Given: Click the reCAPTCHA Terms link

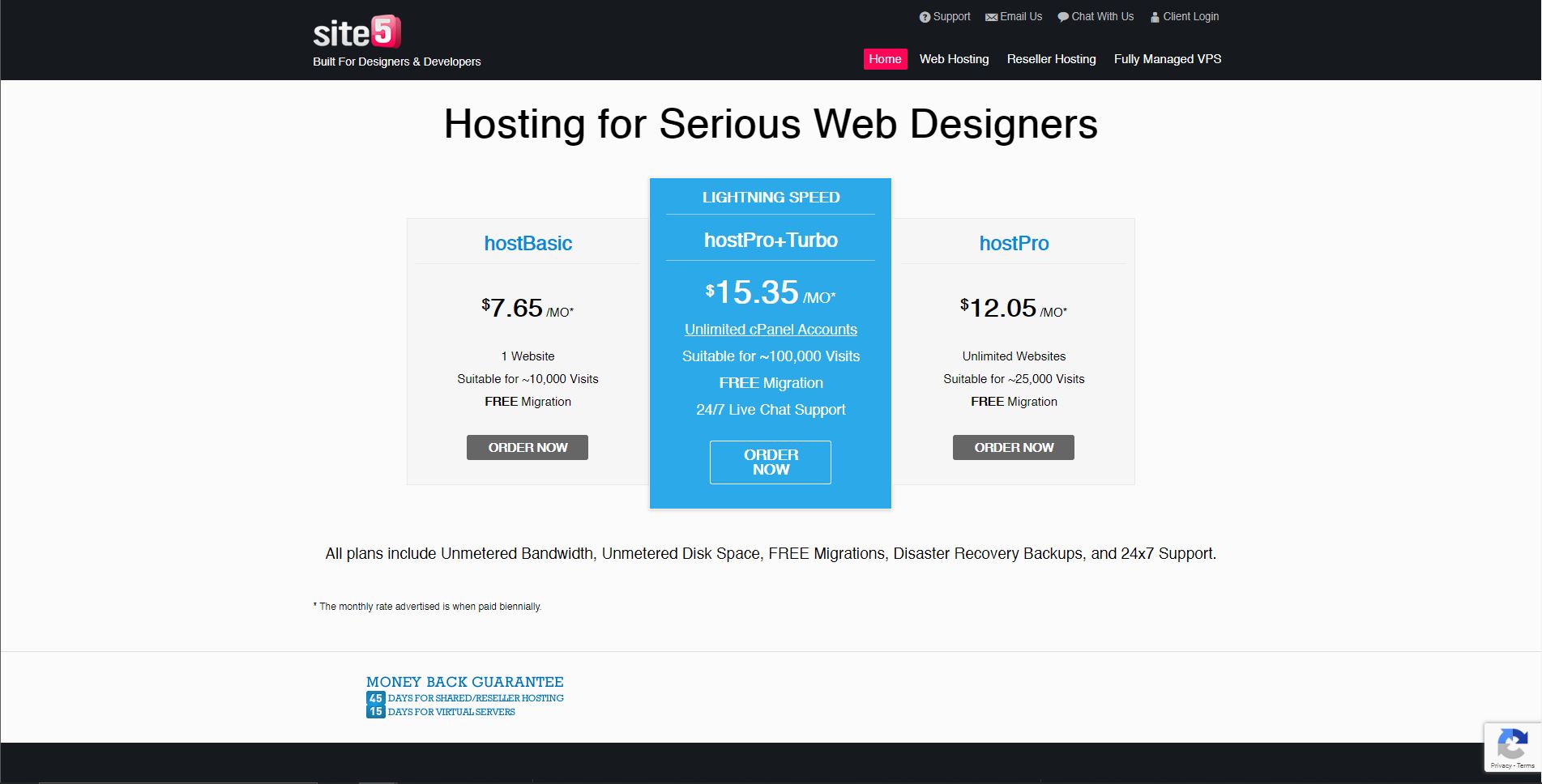Looking at the screenshot, I should tap(1525, 765).
